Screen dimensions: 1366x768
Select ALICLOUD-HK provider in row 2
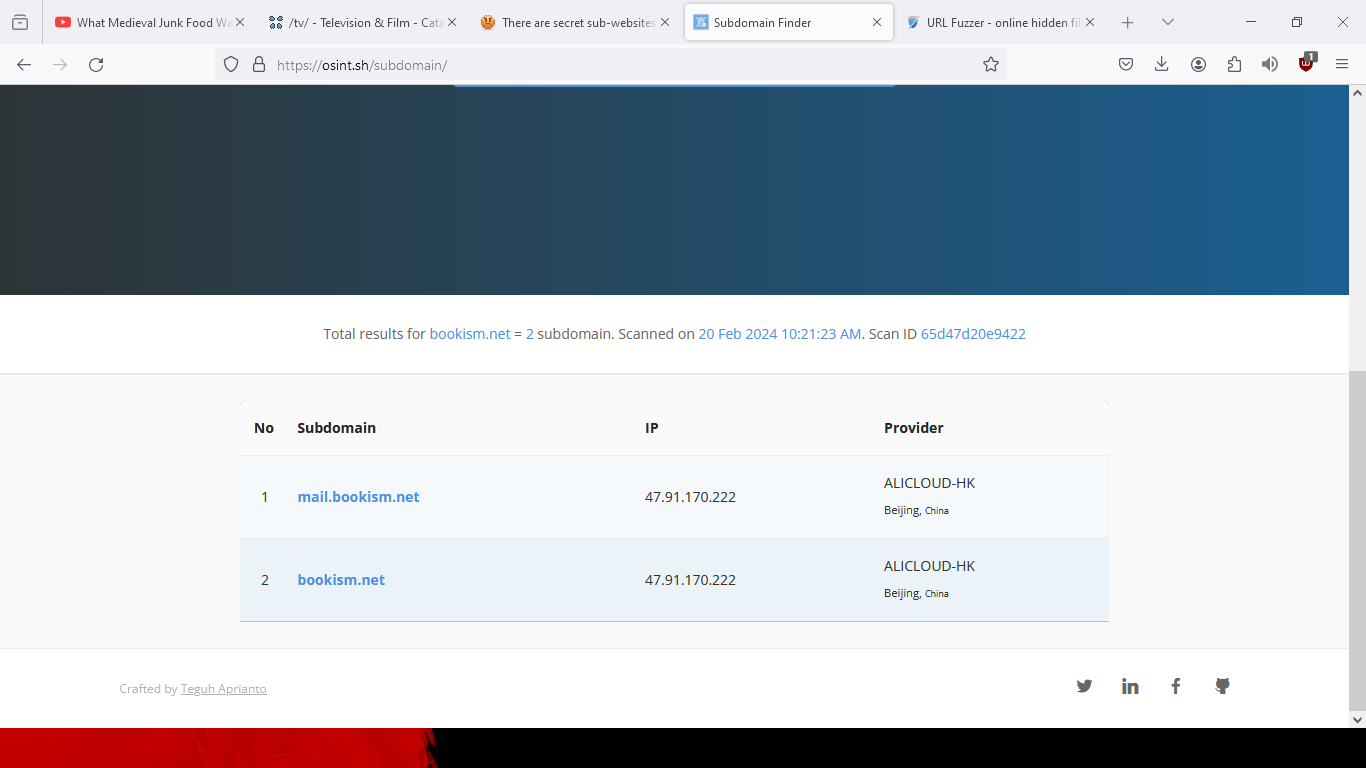click(929, 566)
